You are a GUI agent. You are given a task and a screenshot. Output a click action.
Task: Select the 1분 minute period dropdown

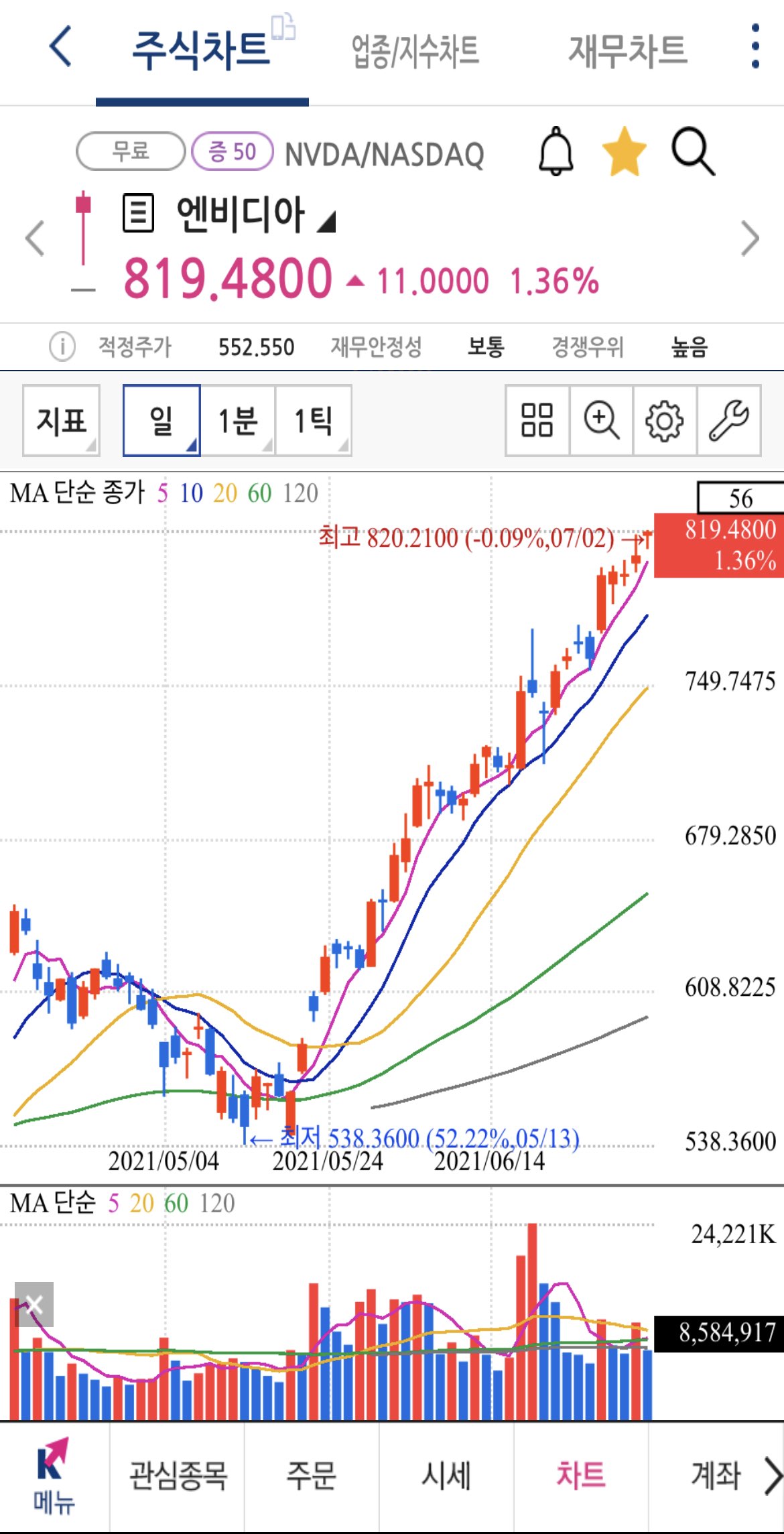[x=238, y=420]
